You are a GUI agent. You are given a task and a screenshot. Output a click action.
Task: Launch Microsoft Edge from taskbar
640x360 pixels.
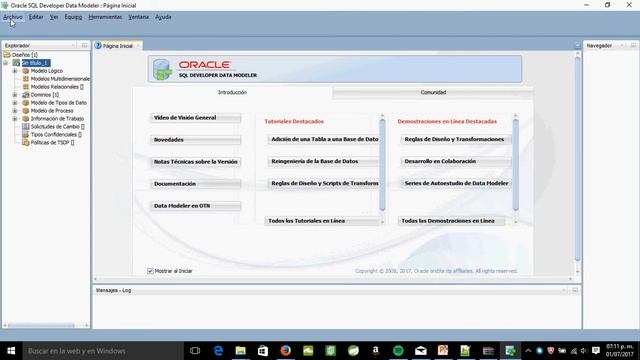pyautogui.click(x=218, y=351)
